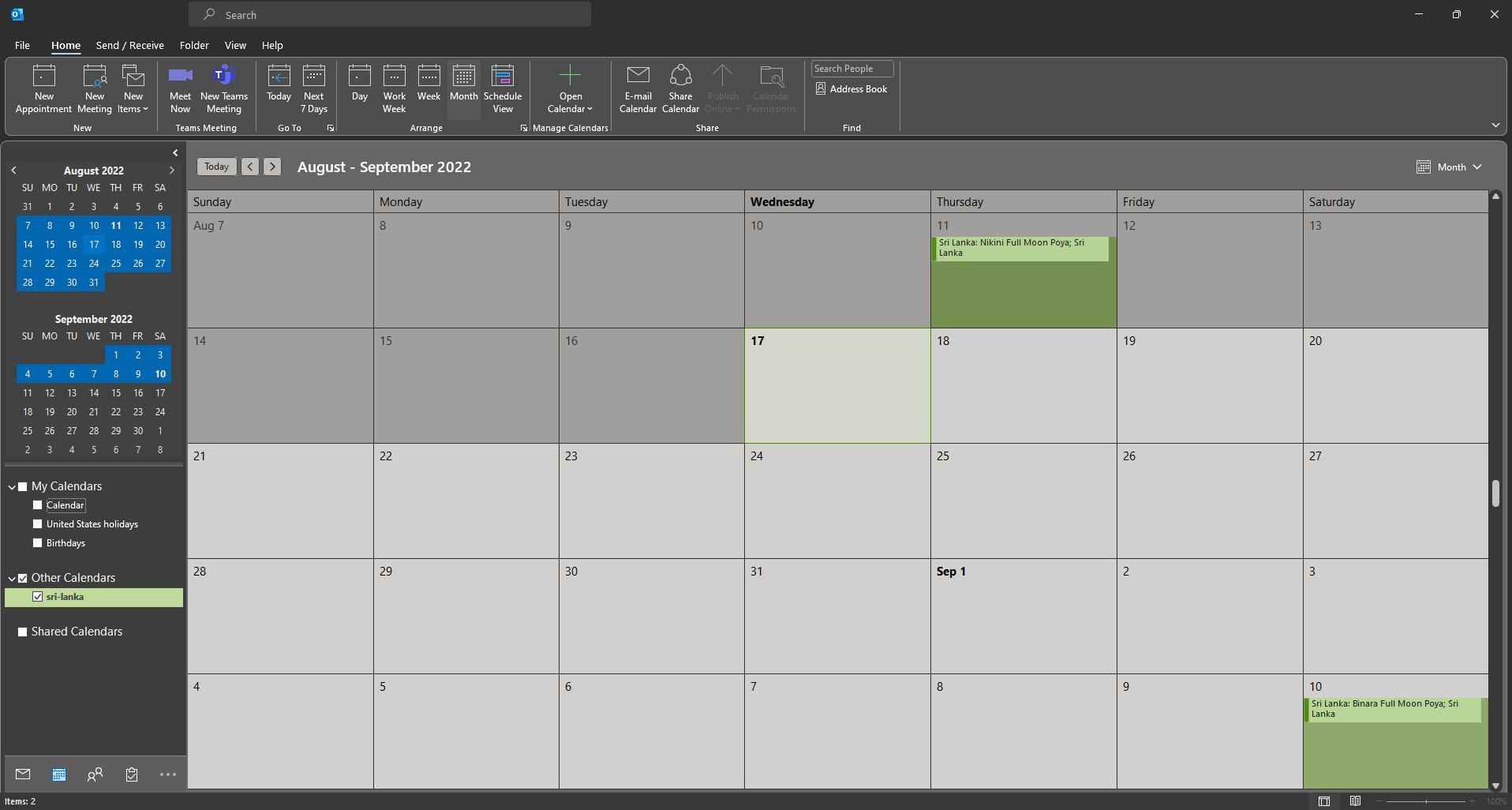The width and height of the screenshot is (1512, 810).
Task: Click the Today button above the calendar
Action: point(217,167)
